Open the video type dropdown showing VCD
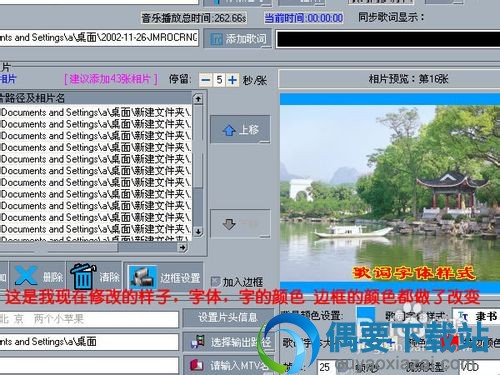The width and height of the screenshot is (500, 375). 480,367
